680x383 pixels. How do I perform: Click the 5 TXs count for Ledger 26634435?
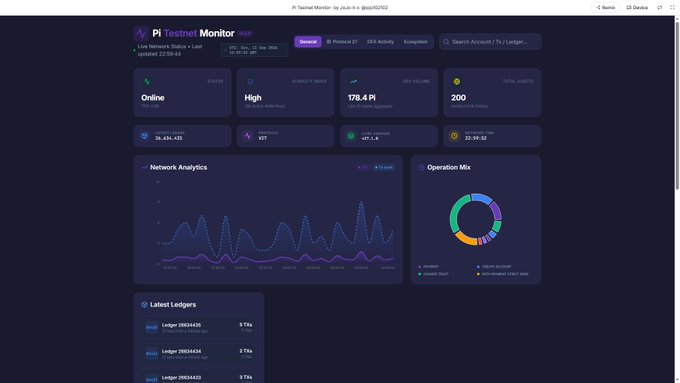pos(246,325)
